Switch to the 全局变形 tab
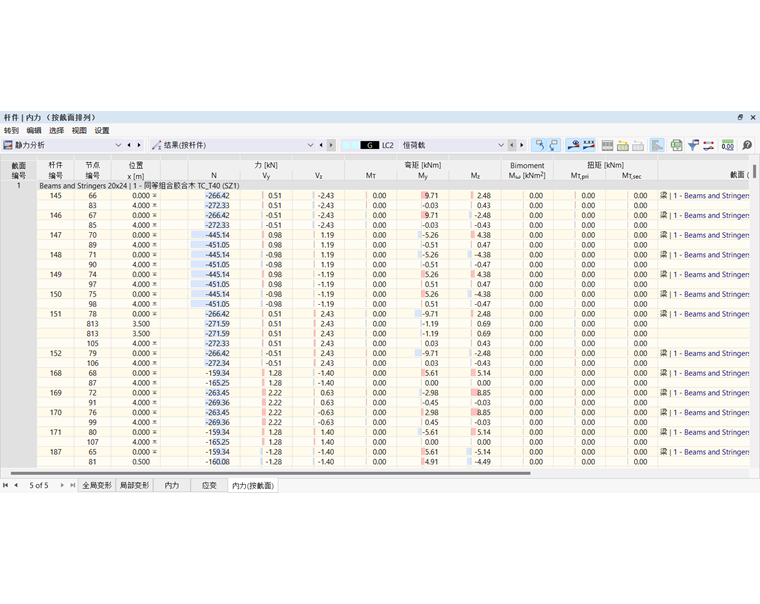 pos(97,485)
